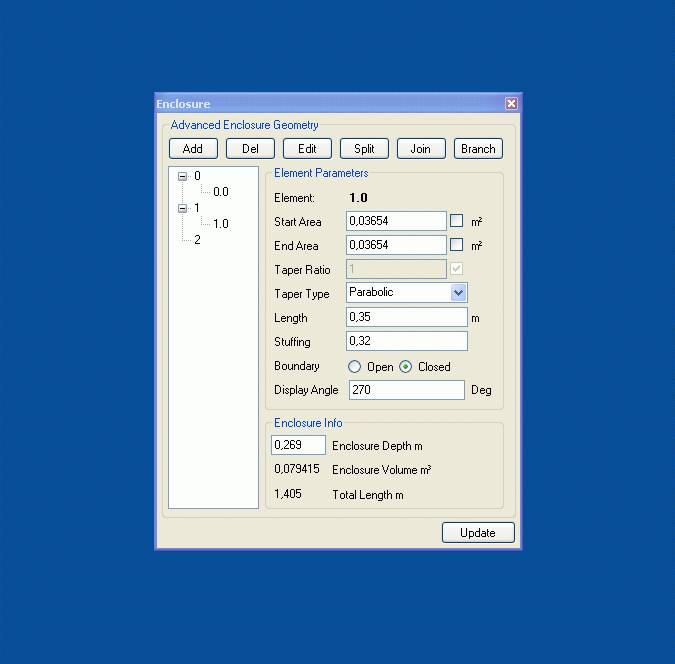Click the Del button
The image size is (675, 664).
click(x=250, y=149)
